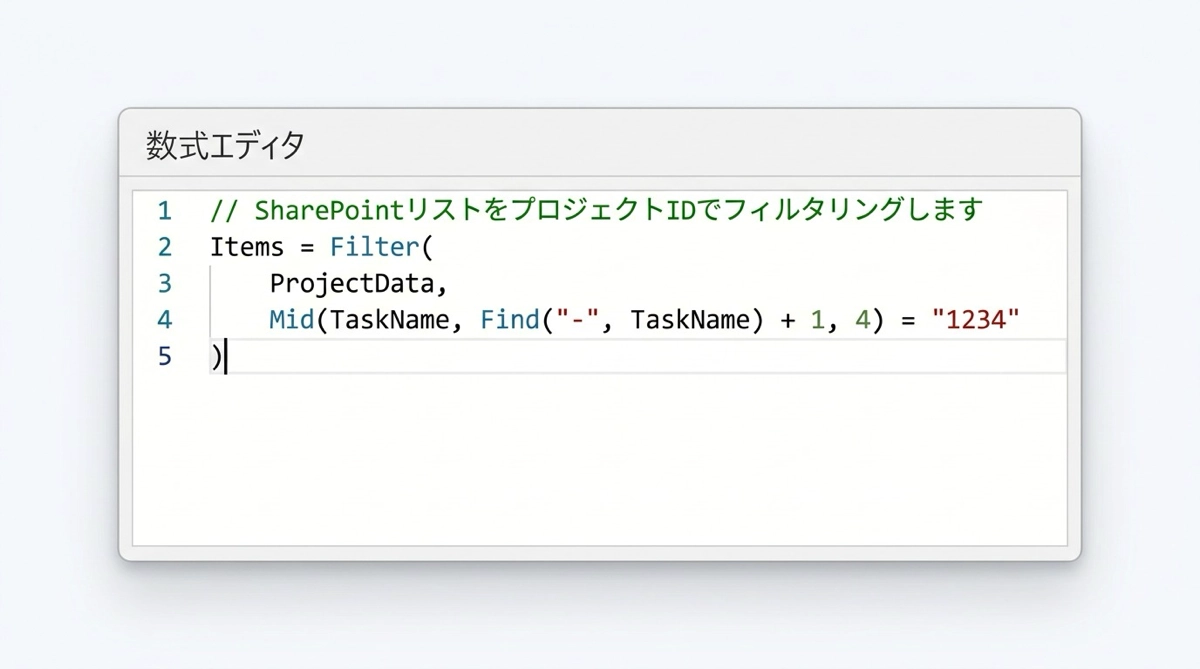Click line number 5 in the gutter
The width and height of the screenshot is (1200, 669).
pyautogui.click(x=164, y=357)
